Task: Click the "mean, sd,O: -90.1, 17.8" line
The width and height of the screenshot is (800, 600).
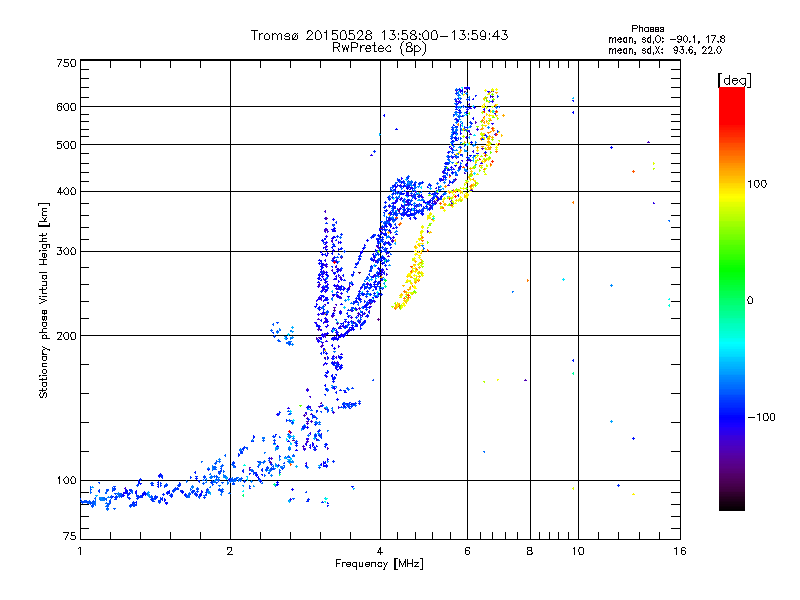Action: [x=667, y=39]
